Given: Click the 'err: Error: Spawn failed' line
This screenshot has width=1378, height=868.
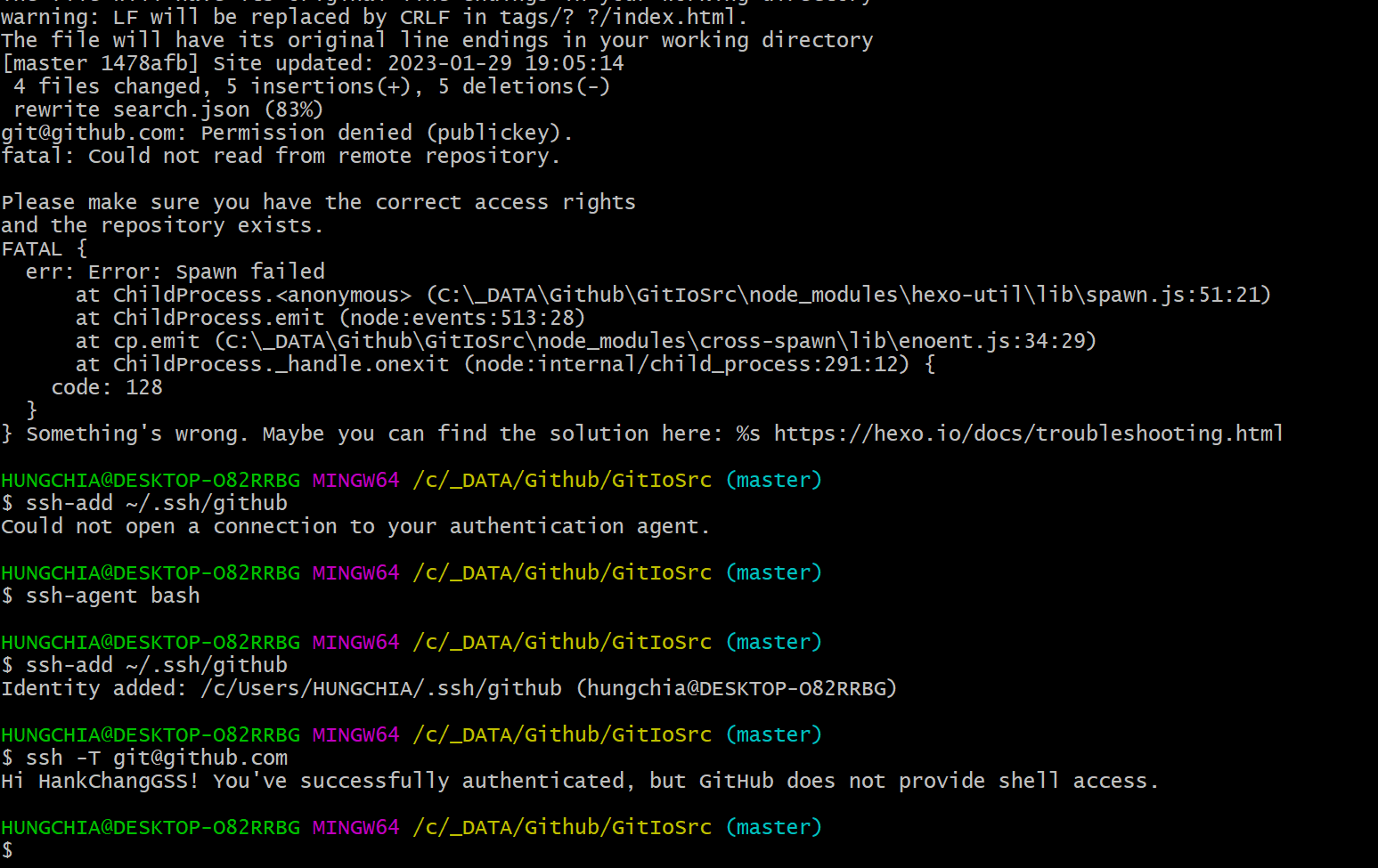Looking at the screenshot, I should coord(175,272).
